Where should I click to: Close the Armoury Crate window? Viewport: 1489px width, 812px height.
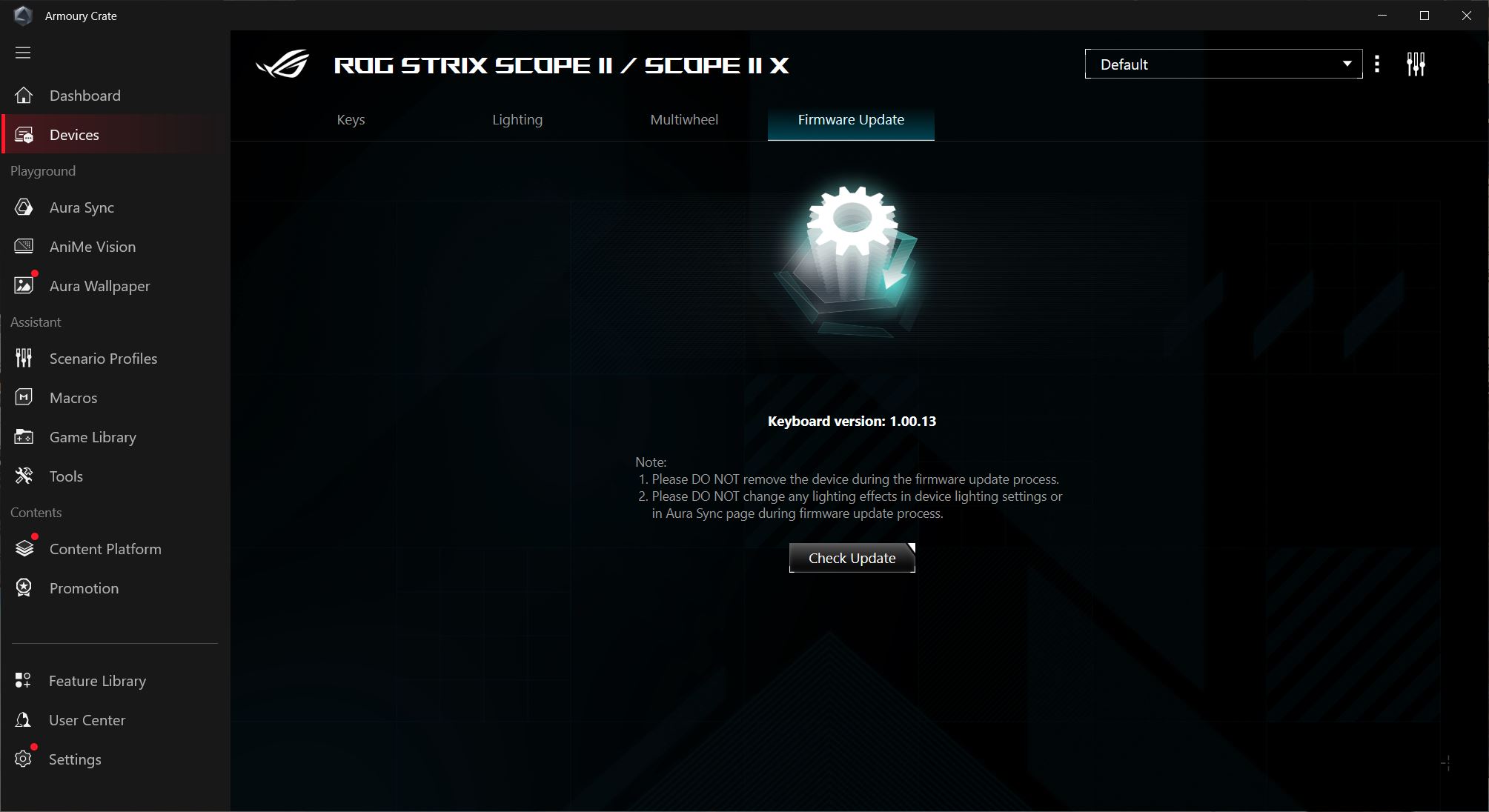(x=1466, y=16)
